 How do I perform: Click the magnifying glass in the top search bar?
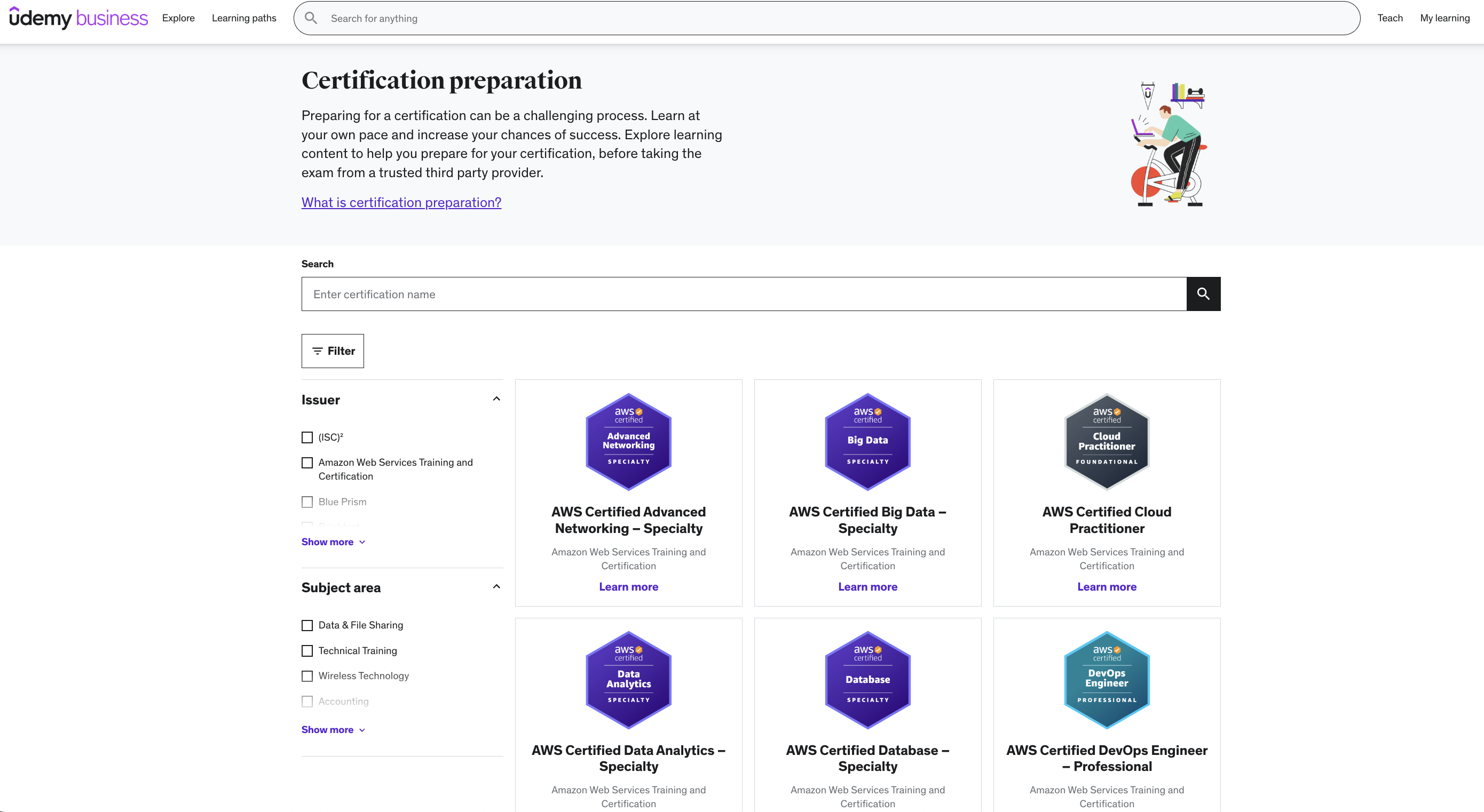pos(311,18)
